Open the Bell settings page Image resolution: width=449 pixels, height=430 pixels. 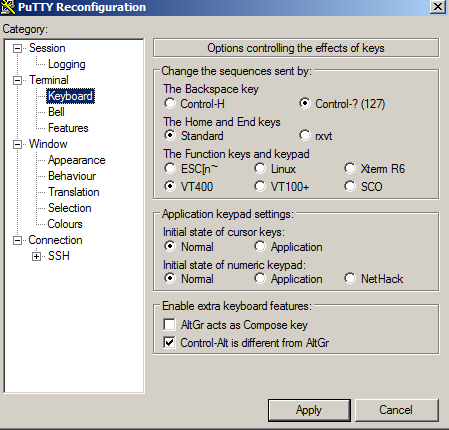click(56, 112)
